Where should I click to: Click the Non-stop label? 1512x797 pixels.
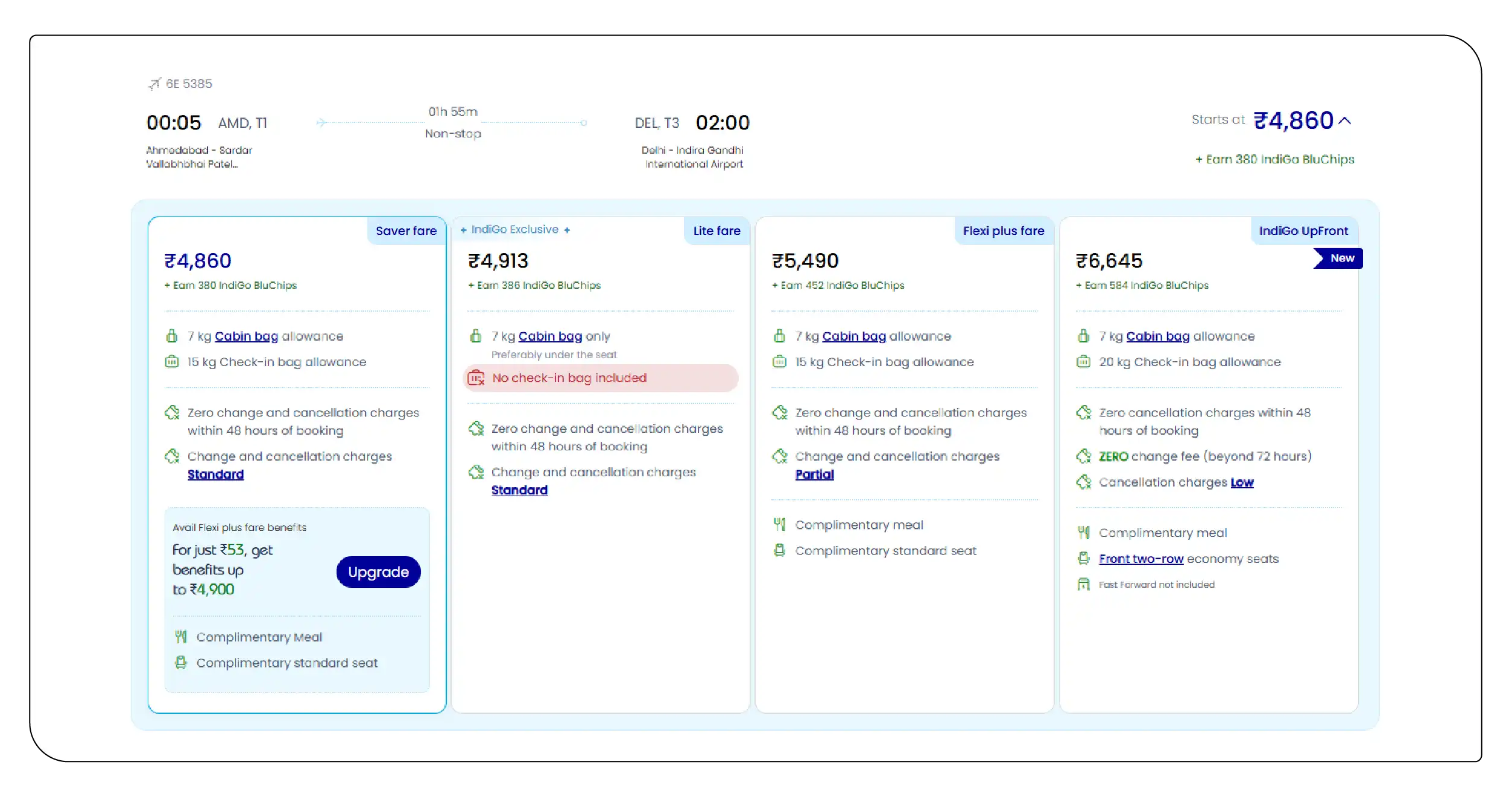click(x=453, y=134)
